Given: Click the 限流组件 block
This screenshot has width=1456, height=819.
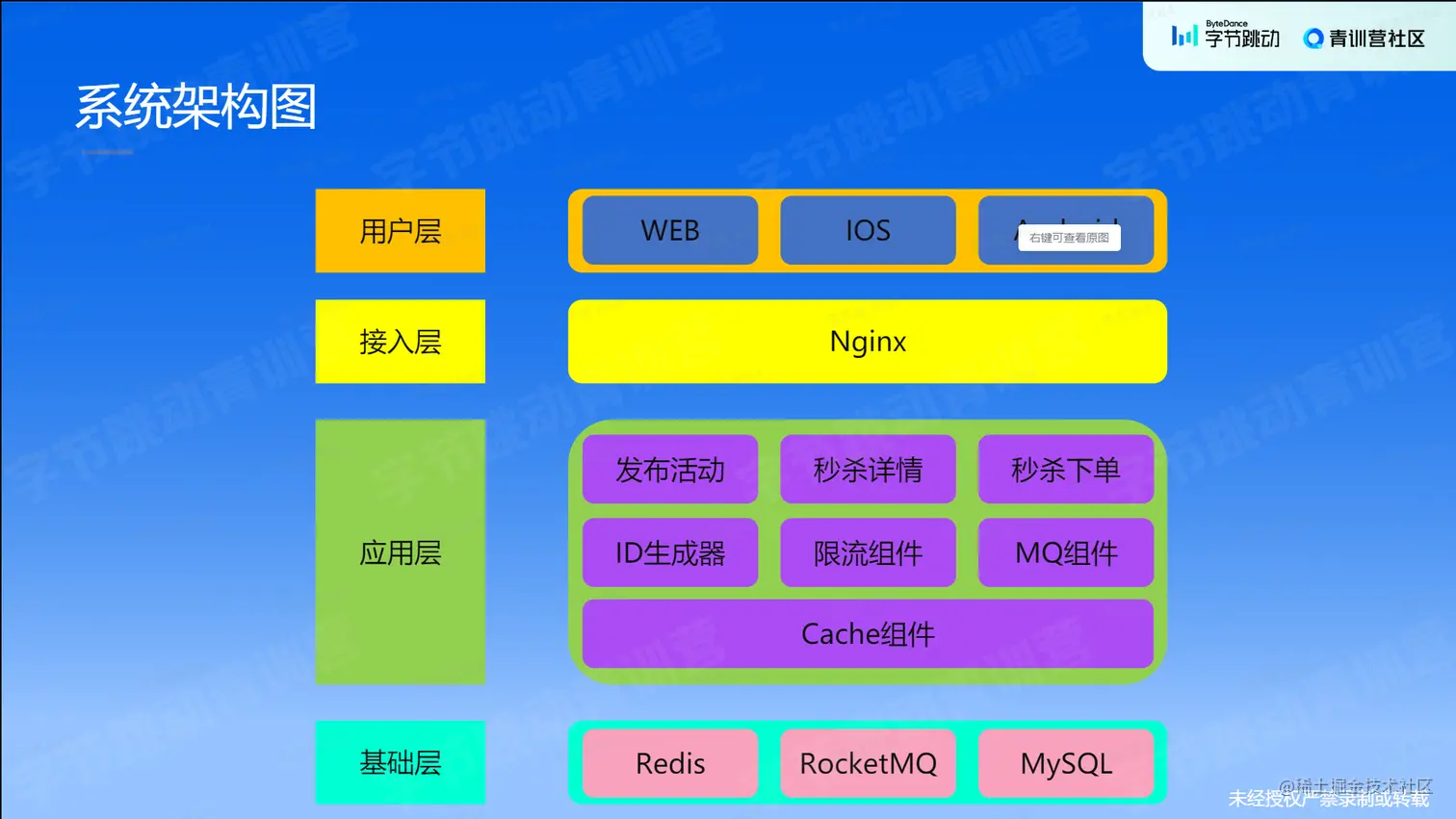Looking at the screenshot, I should [868, 552].
